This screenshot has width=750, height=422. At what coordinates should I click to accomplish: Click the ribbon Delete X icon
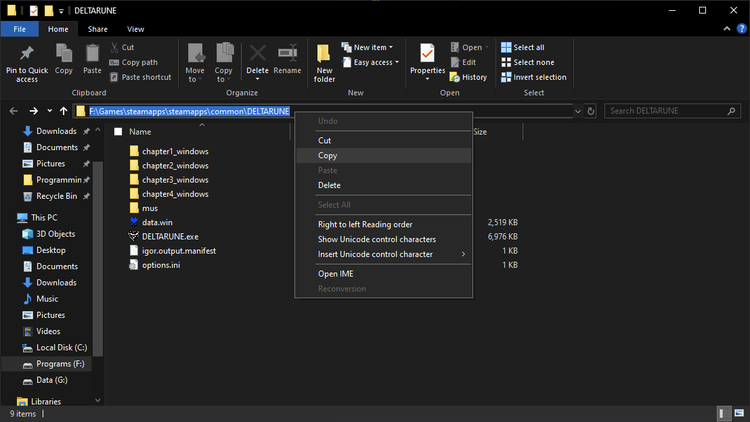tap(257, 54)
